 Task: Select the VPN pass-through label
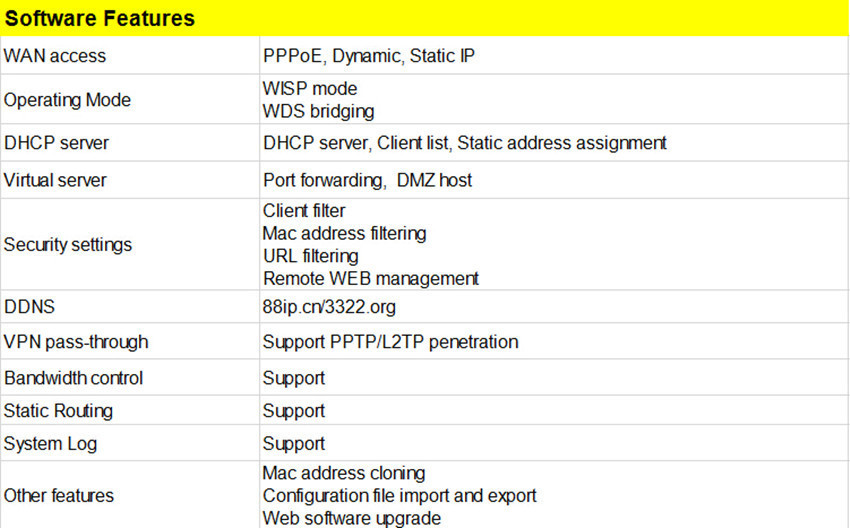(76, 342)
